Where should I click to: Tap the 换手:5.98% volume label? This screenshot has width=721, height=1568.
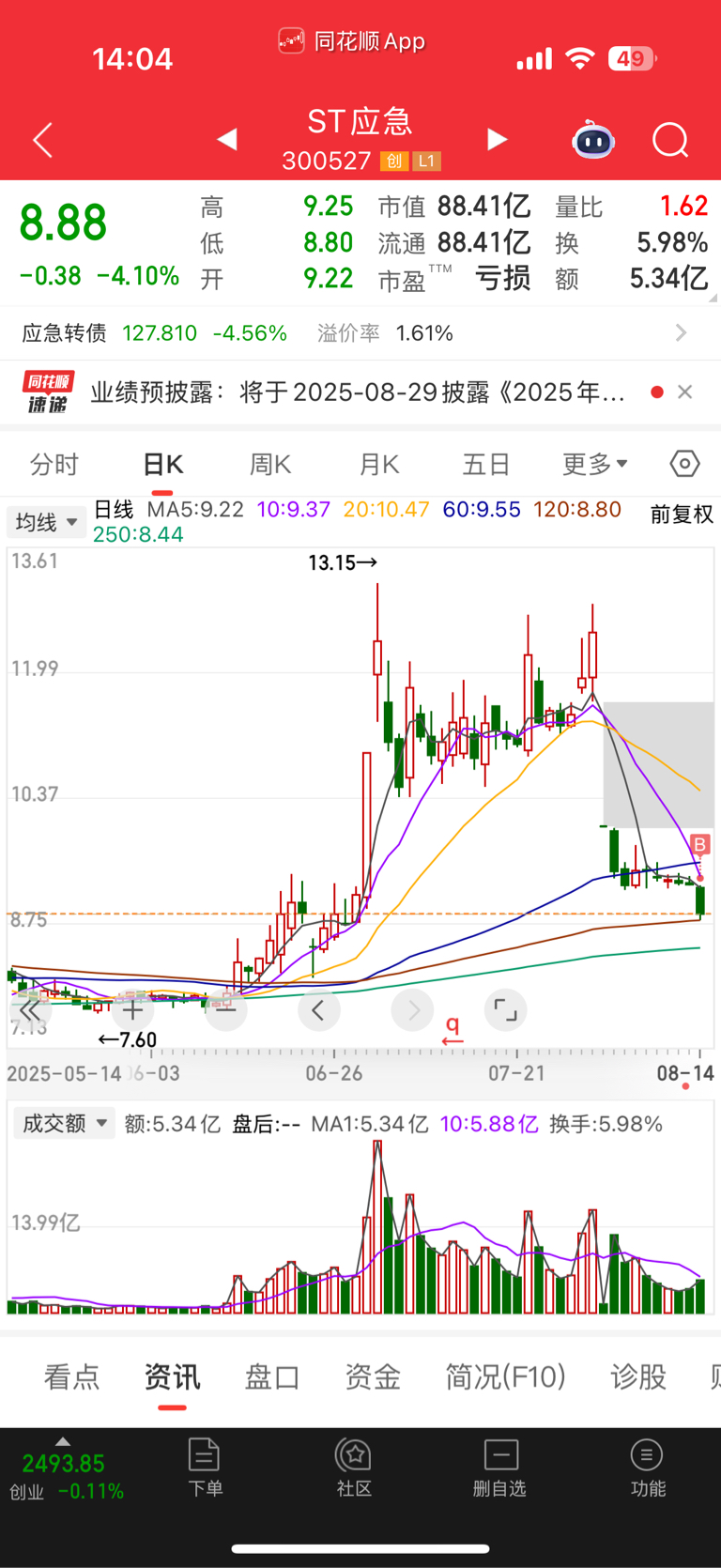tap(606, 1124)
